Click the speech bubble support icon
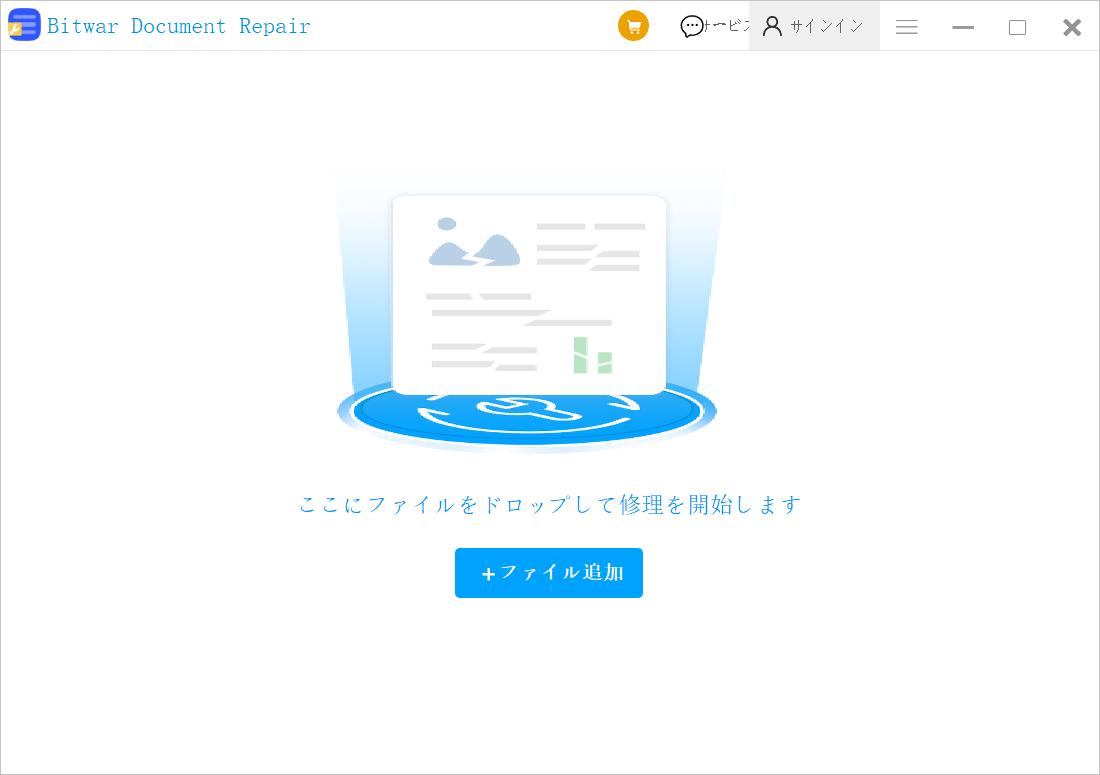The image size is (1100, 775). coord(692,27)
